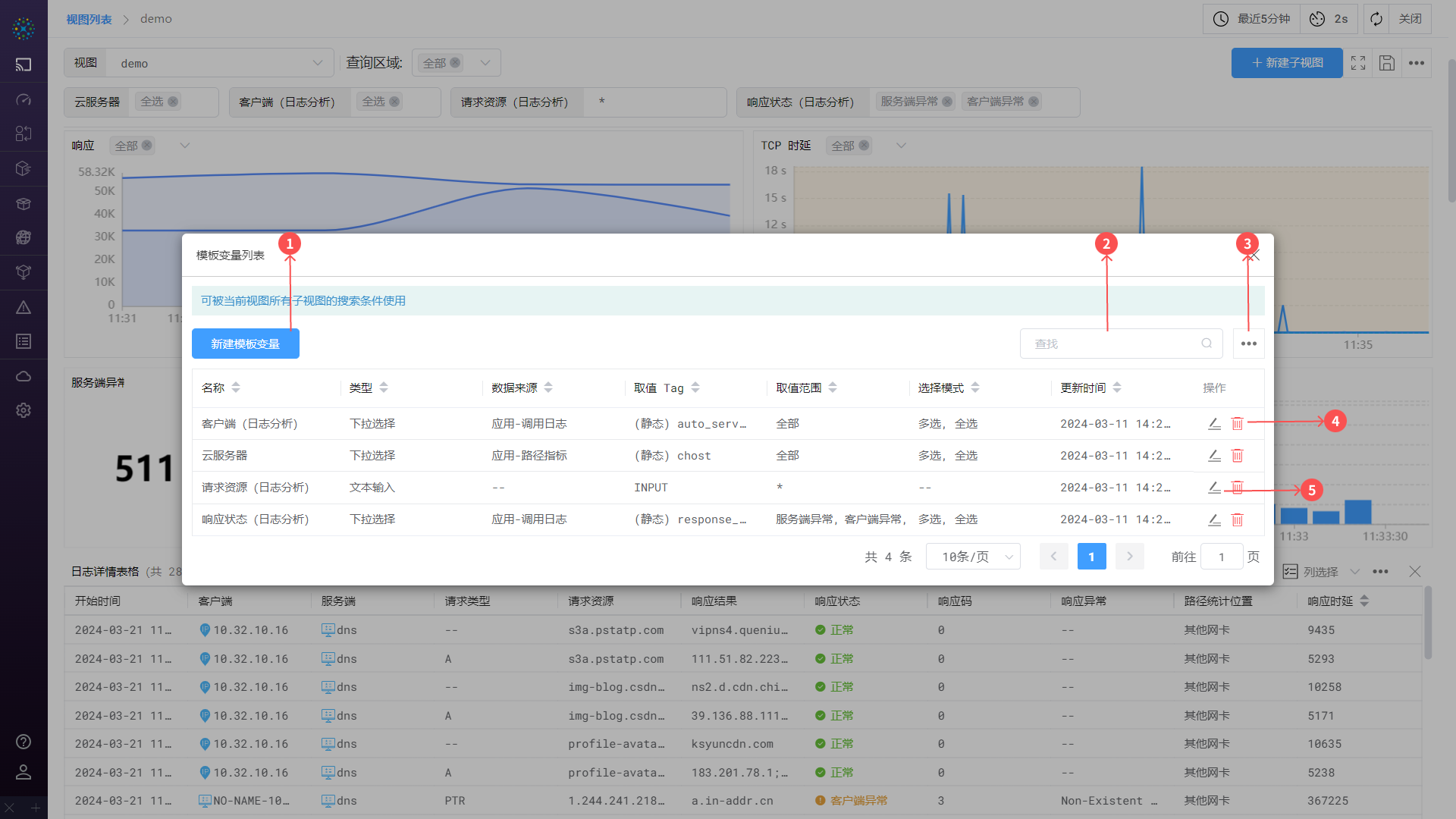Image resolution: width=1456 pixels, height=819 pixels.
Task: Open the 查询区域 全部 dropdown
Action: tap(485, 63)
